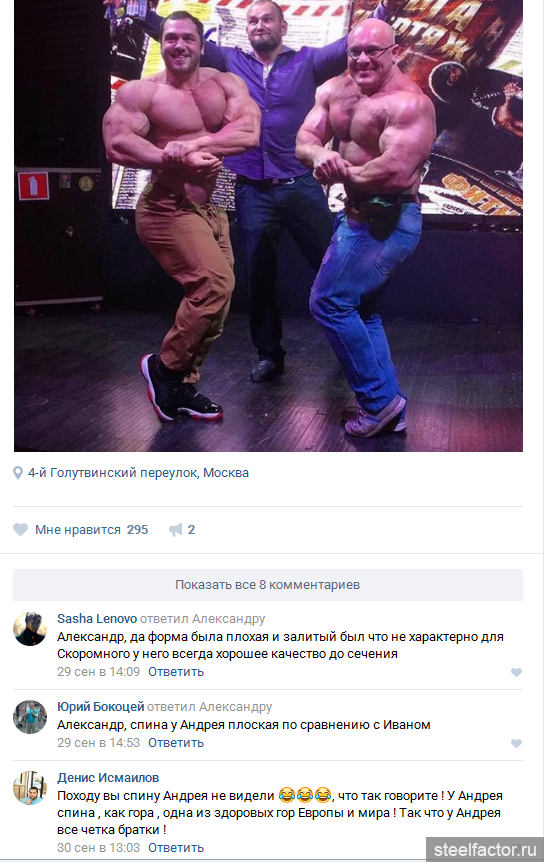Reply to Sasha Lenovo's comment

pyautogui.click(x=176, y=672)
